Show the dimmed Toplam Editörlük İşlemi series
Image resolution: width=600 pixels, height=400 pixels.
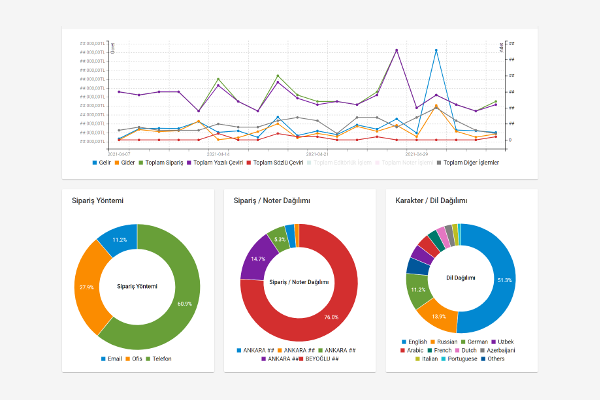click(x=339, y=163)
